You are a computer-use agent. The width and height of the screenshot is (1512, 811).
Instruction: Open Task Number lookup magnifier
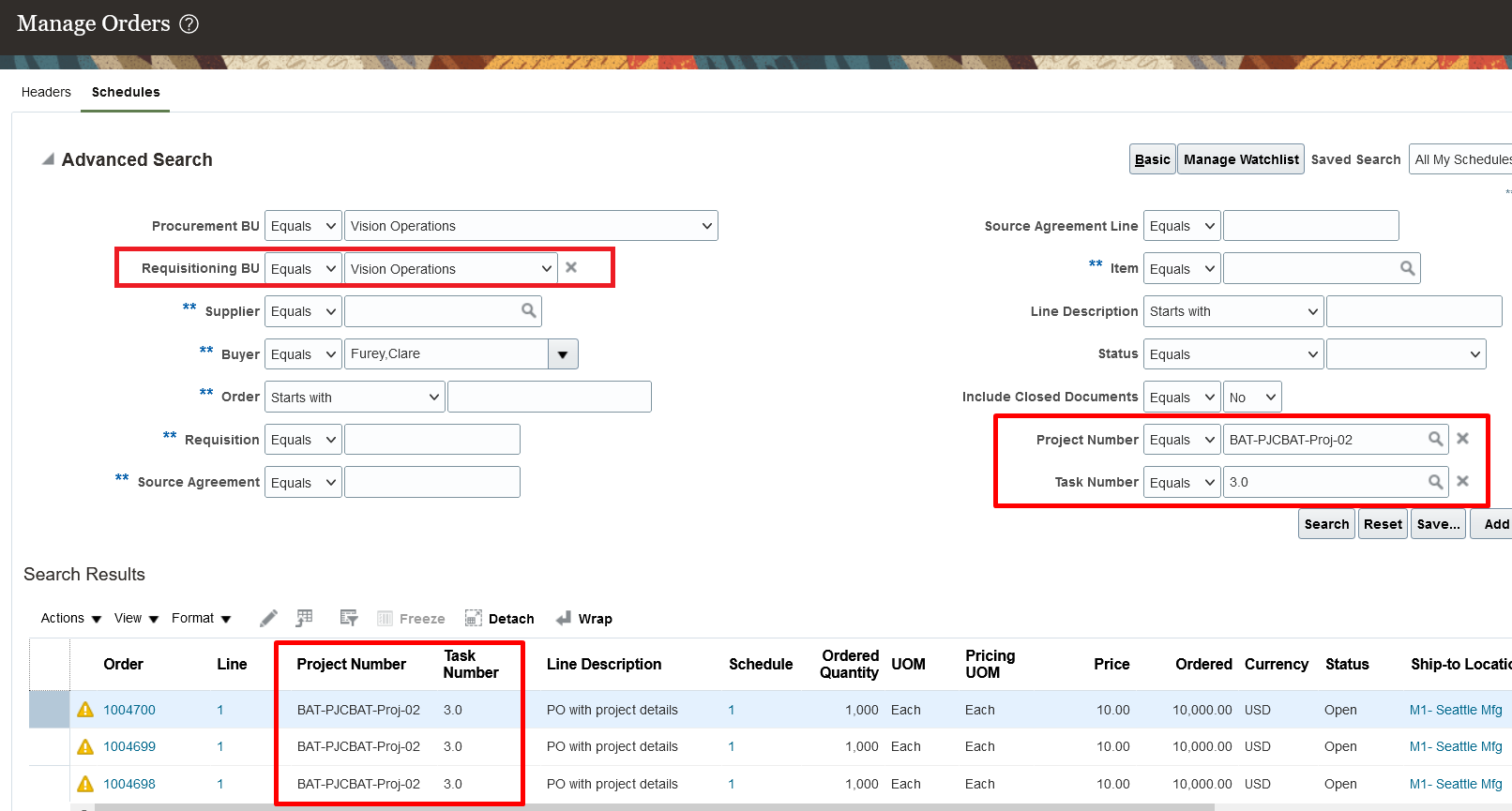pyautogui.click(x=1436, y=482)
